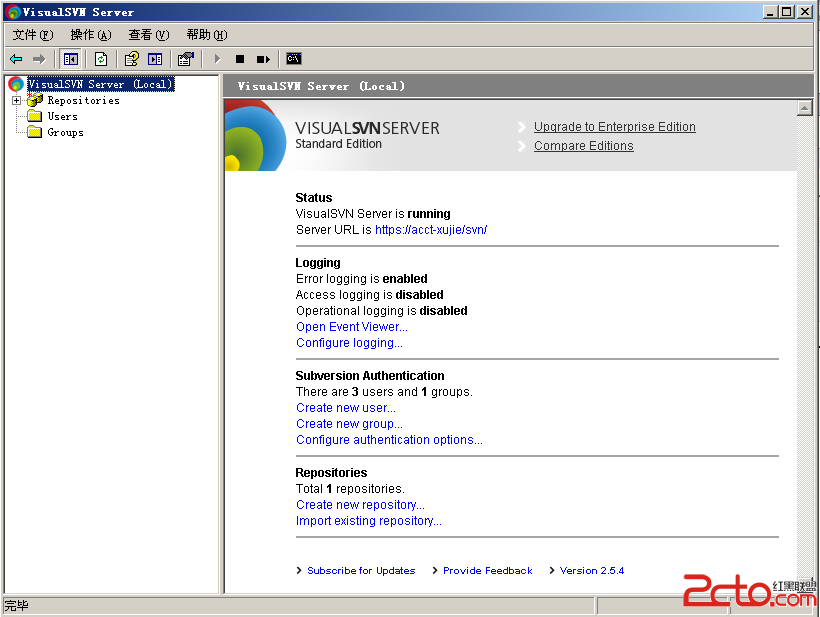Maximize the VisualSVN Server window

(787, 12)
